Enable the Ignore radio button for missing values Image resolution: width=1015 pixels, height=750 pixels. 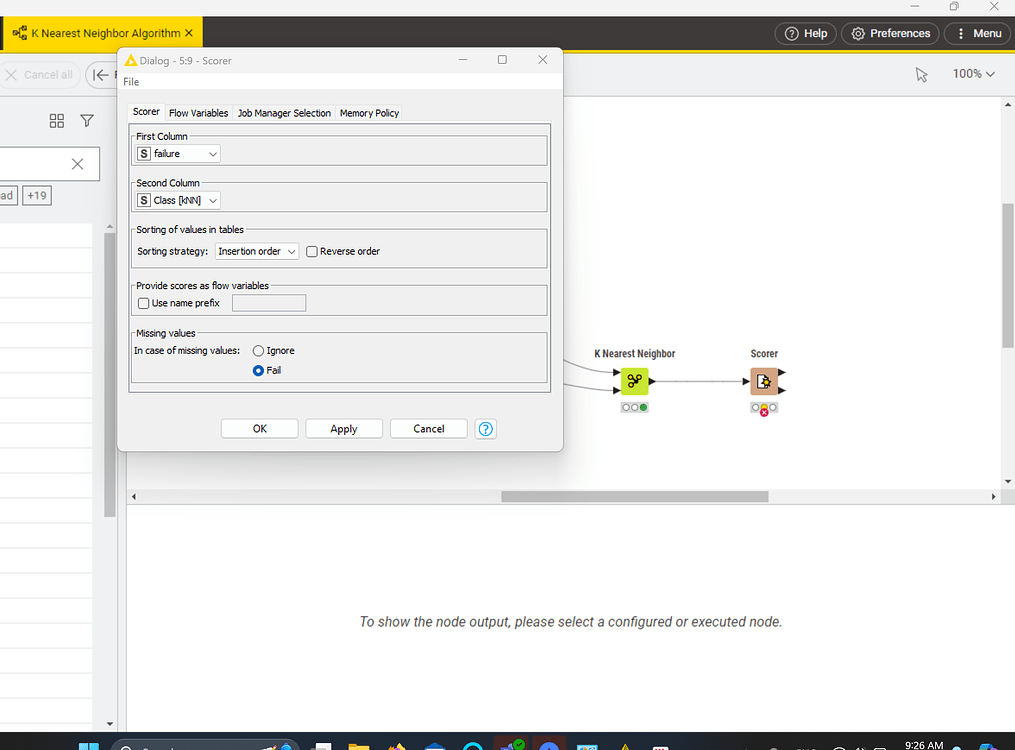tap(258, 350)
